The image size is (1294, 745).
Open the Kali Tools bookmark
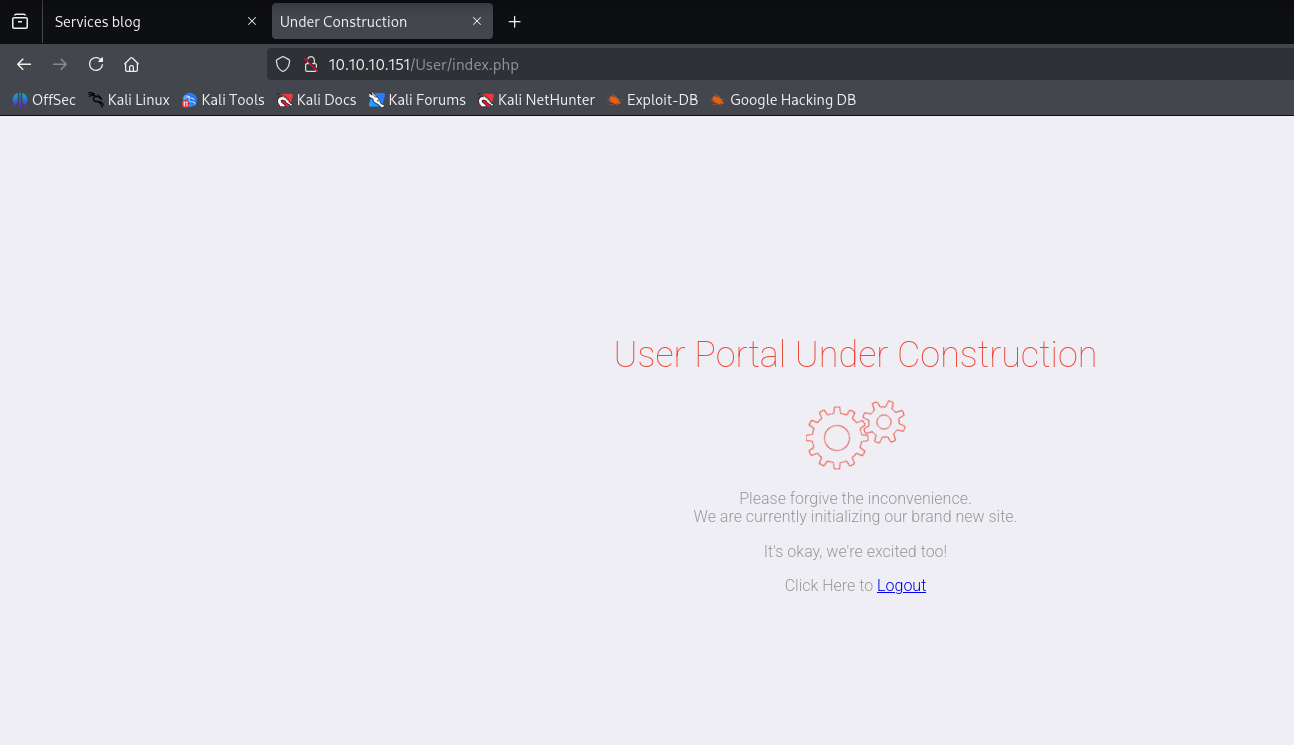[x=223, y=100]
